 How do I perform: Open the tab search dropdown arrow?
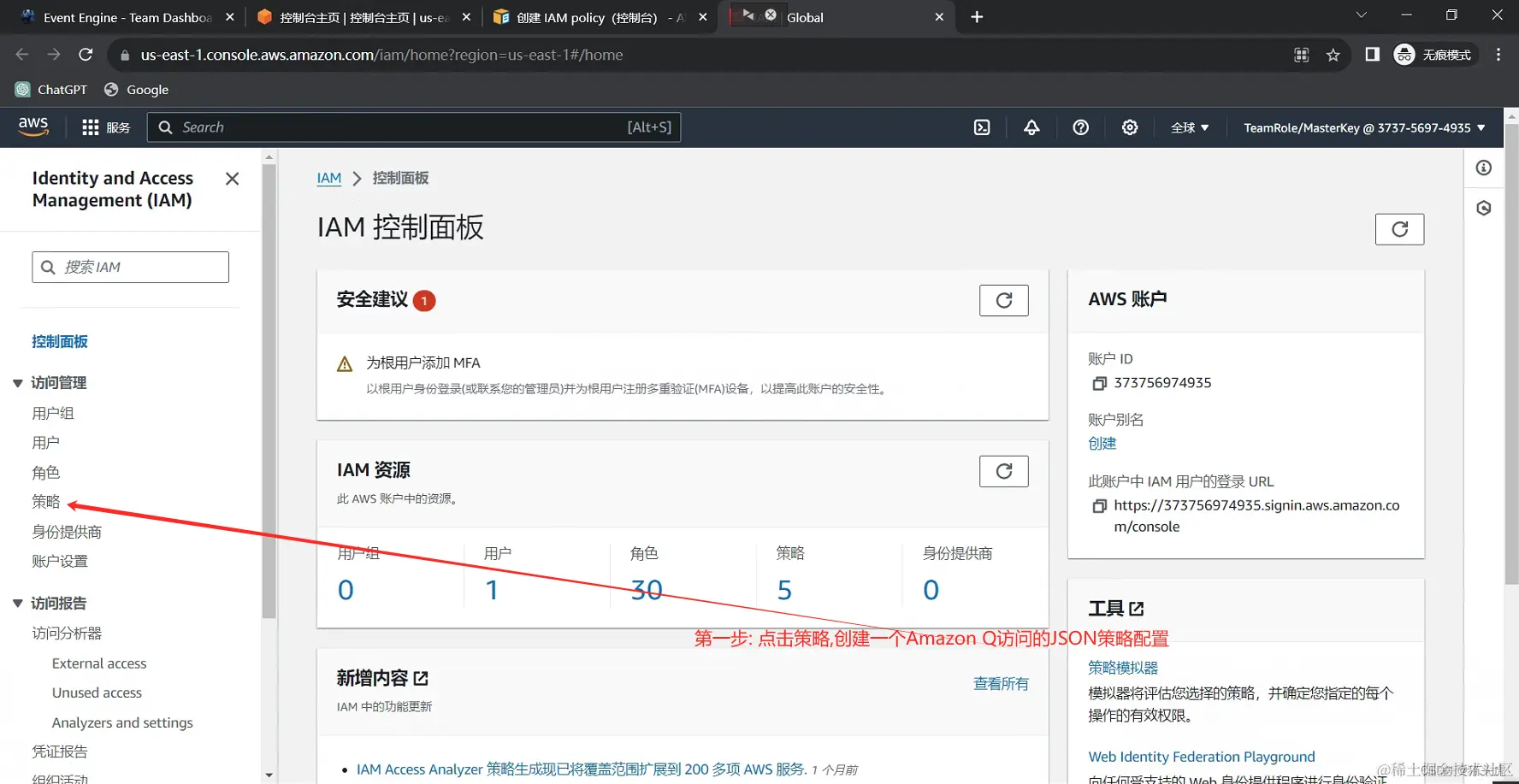1362,15
